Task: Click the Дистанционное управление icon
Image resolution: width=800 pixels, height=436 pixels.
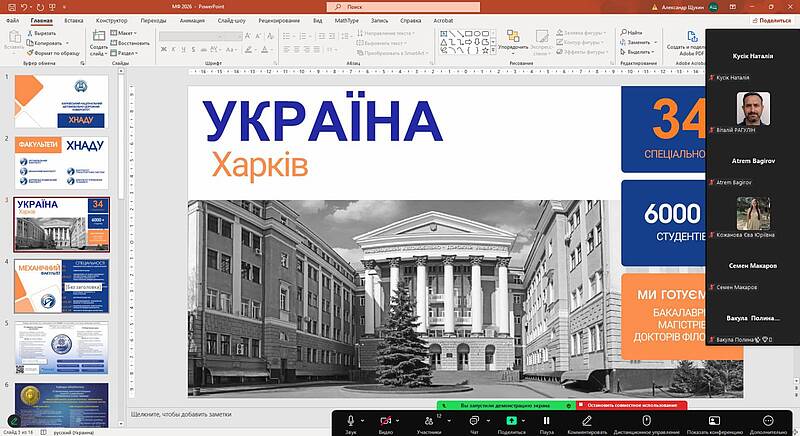Action: tap(647, 421)
